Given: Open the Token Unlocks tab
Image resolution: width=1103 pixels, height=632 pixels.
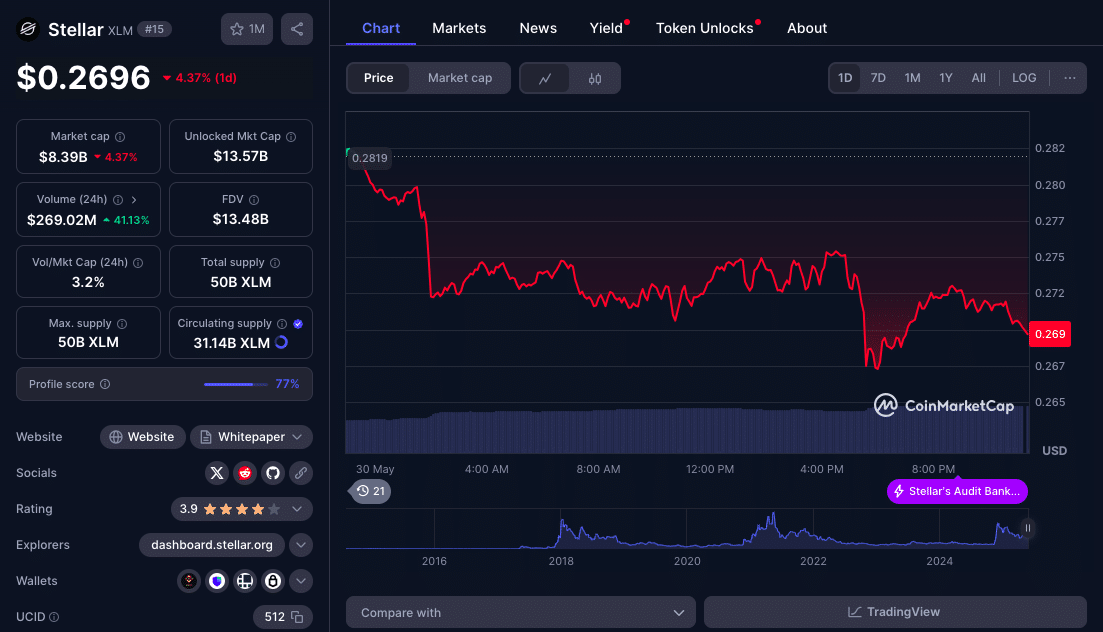Looking at the screenshot, I should (x=704, y=28).
